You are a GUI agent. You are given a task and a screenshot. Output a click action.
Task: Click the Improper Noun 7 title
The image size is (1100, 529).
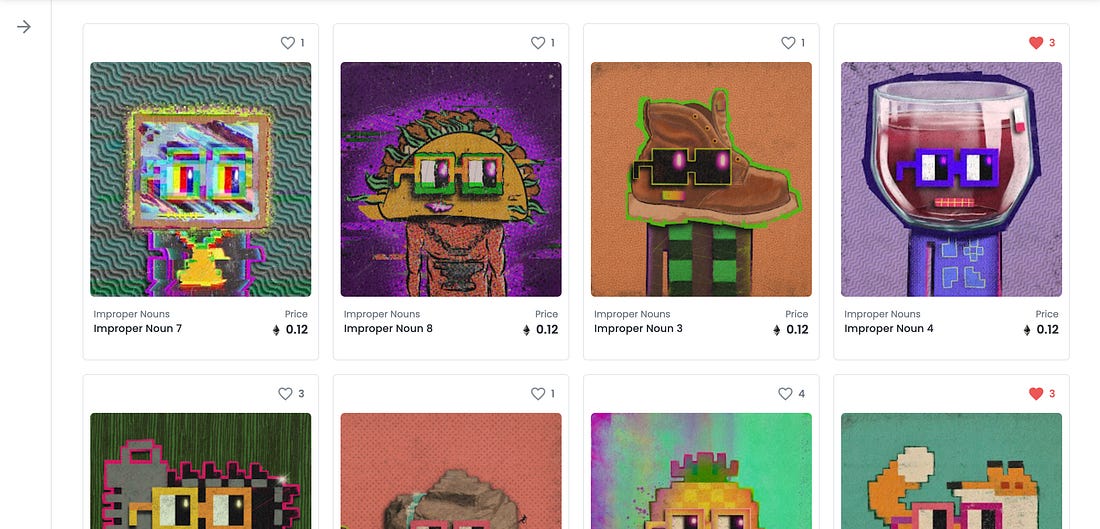pos(138,328)
